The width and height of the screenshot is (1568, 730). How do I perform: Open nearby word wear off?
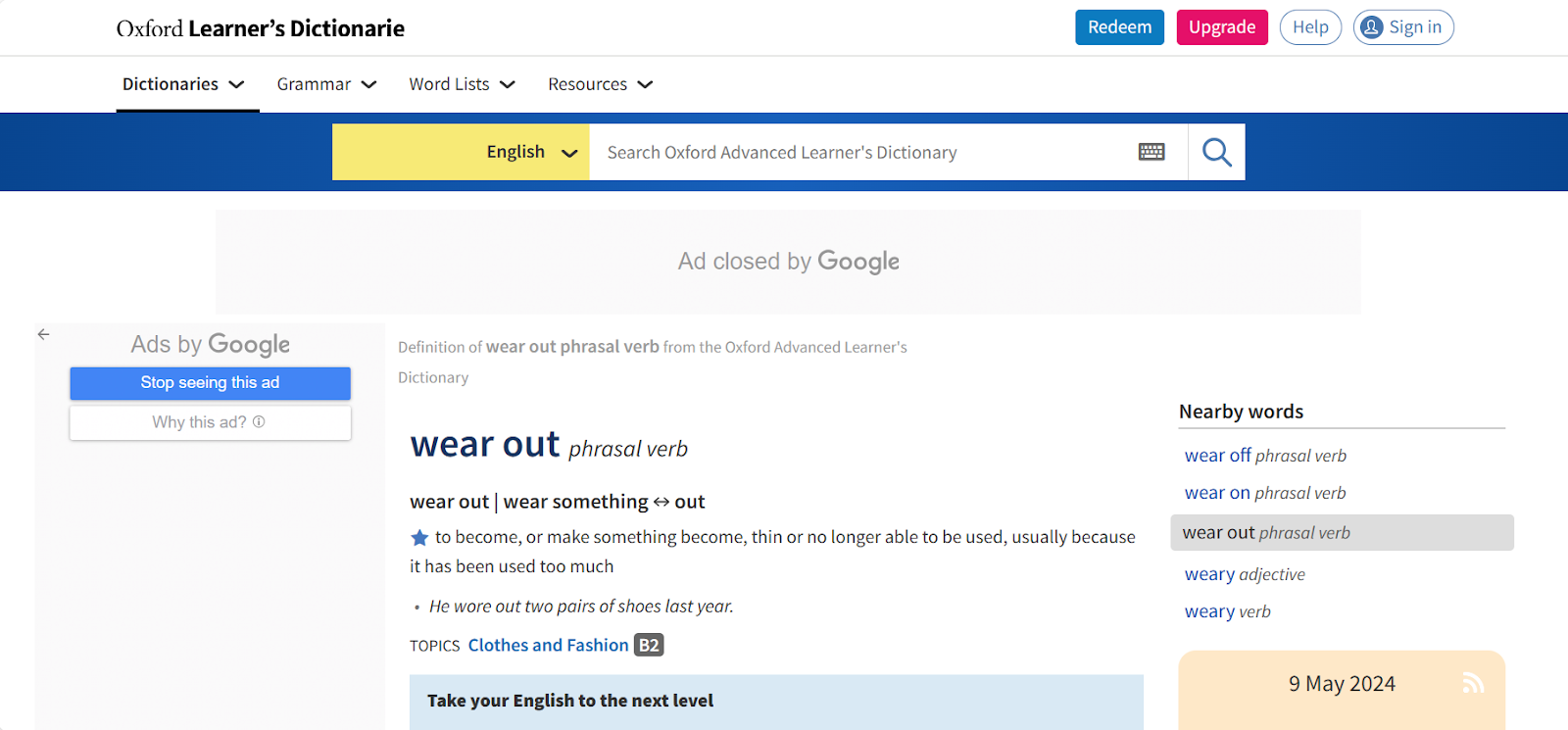1265,456
